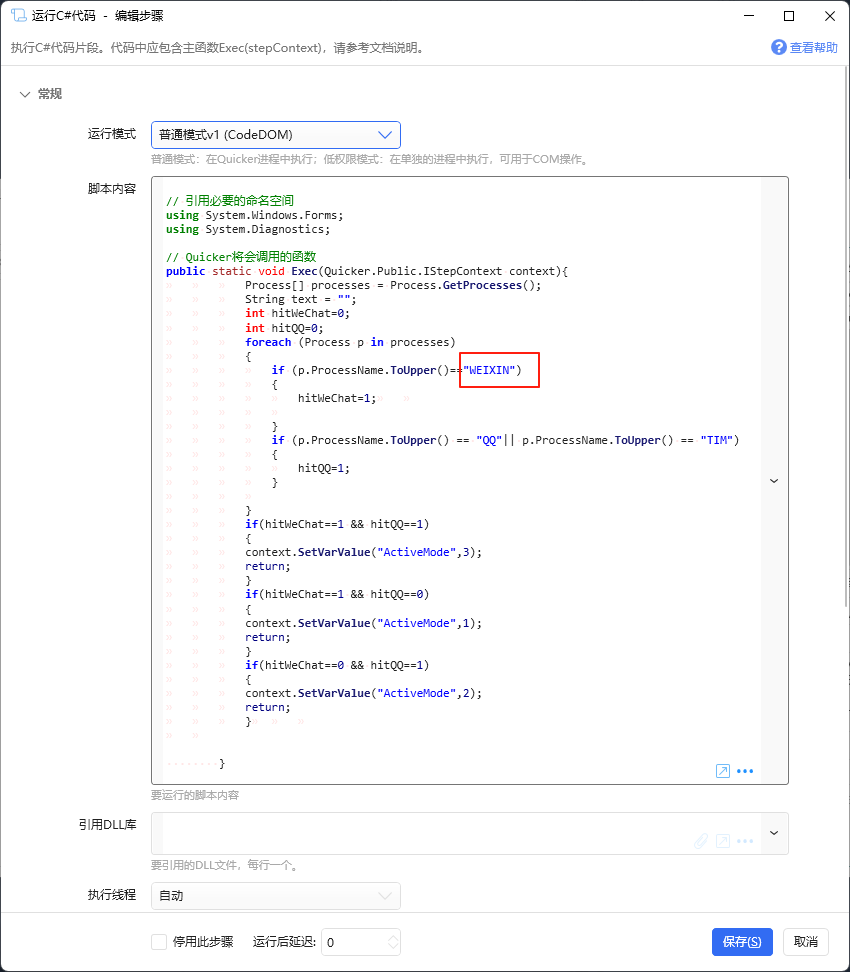
Task: Click the int hitQQ=0; line
Action: pos(285,328)
